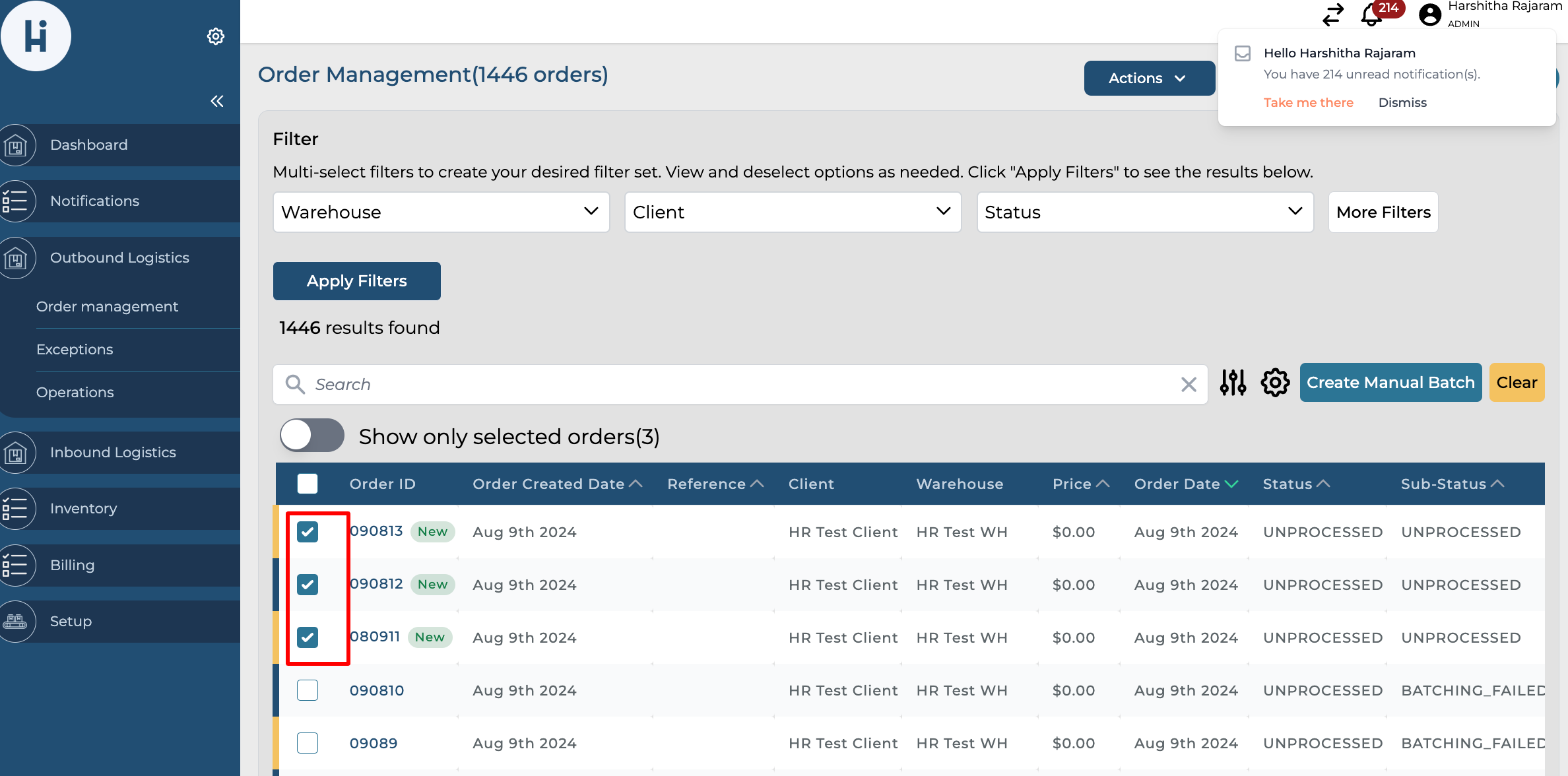The width and height of the screenshot is (1568, 776).
Task: Uncheck the checkbox for order 090813
Action: 308,532
